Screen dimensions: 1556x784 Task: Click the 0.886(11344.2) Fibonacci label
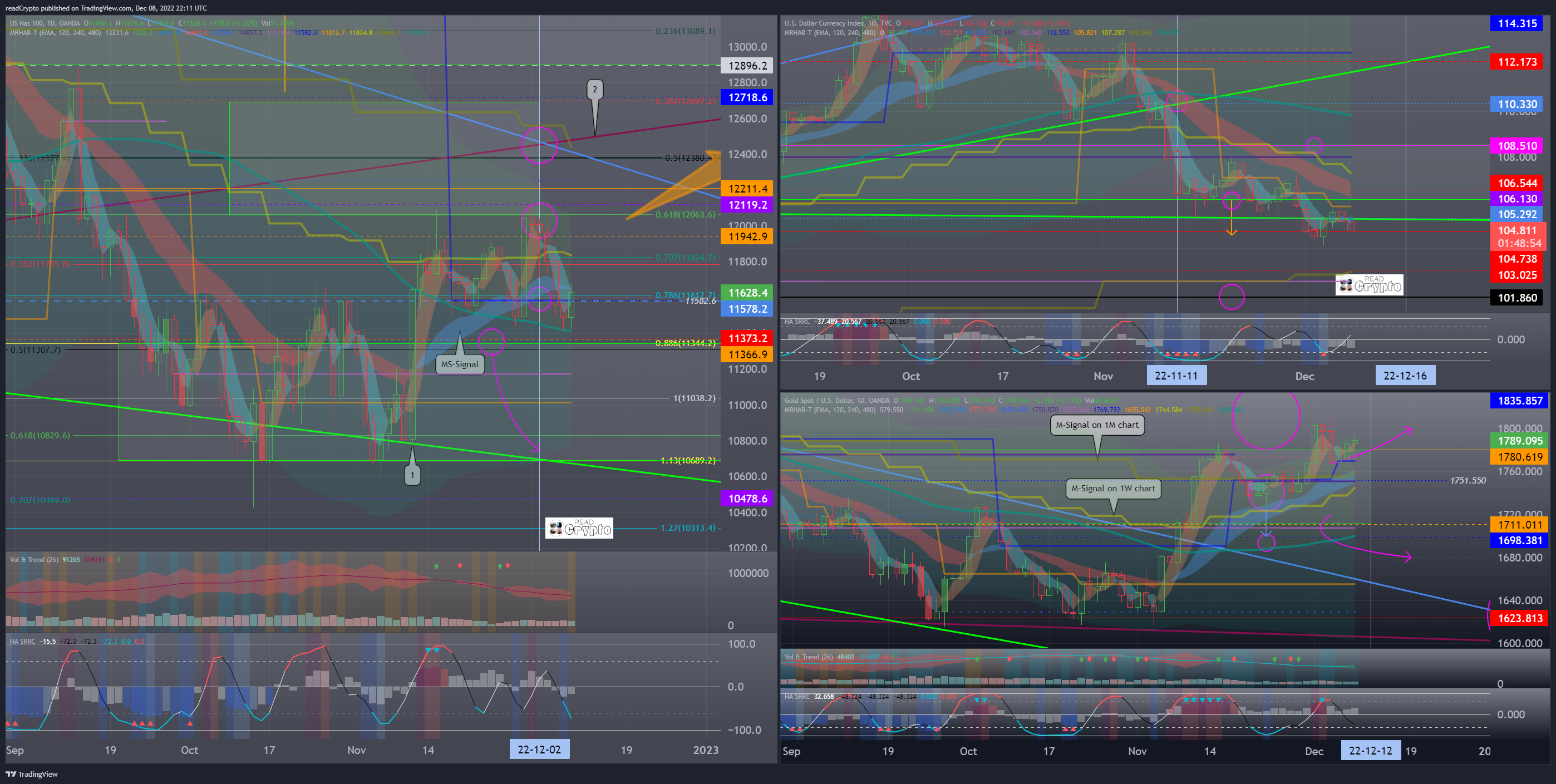686,343
